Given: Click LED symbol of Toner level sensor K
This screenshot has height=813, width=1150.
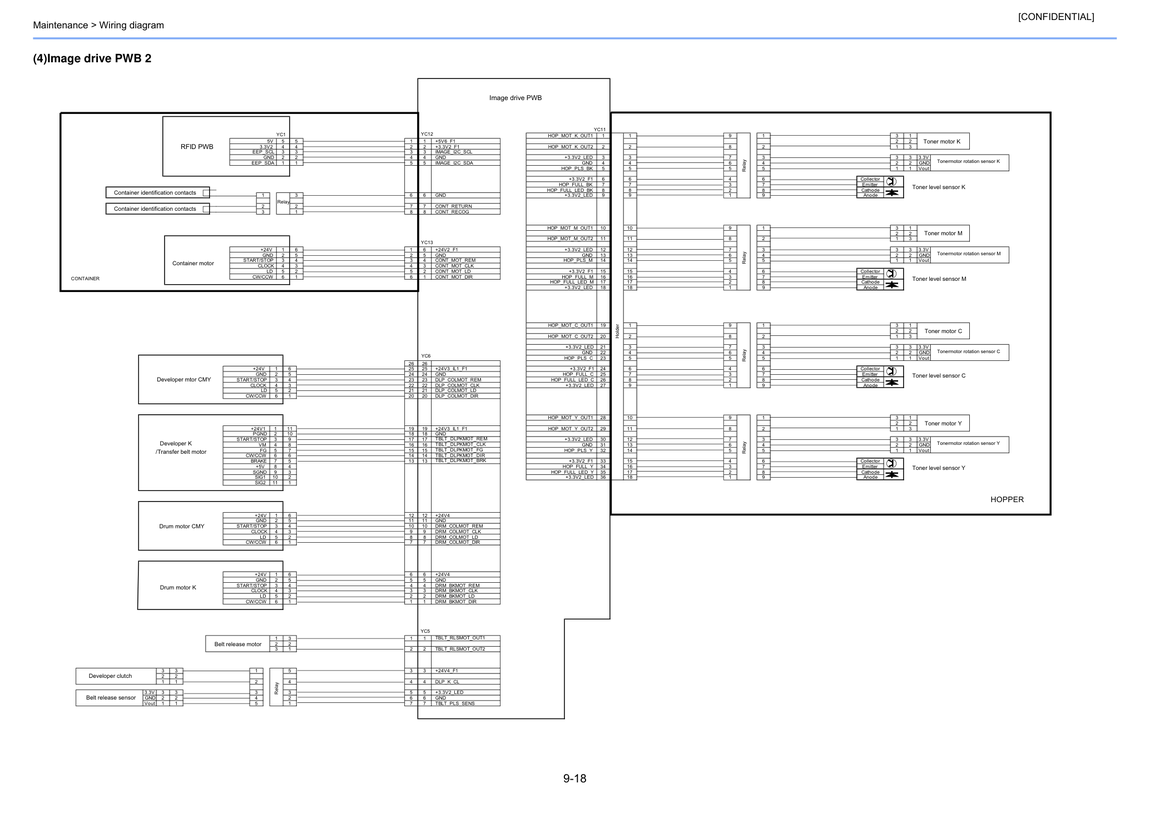Looking at the screenshot, I should (891, 193).
